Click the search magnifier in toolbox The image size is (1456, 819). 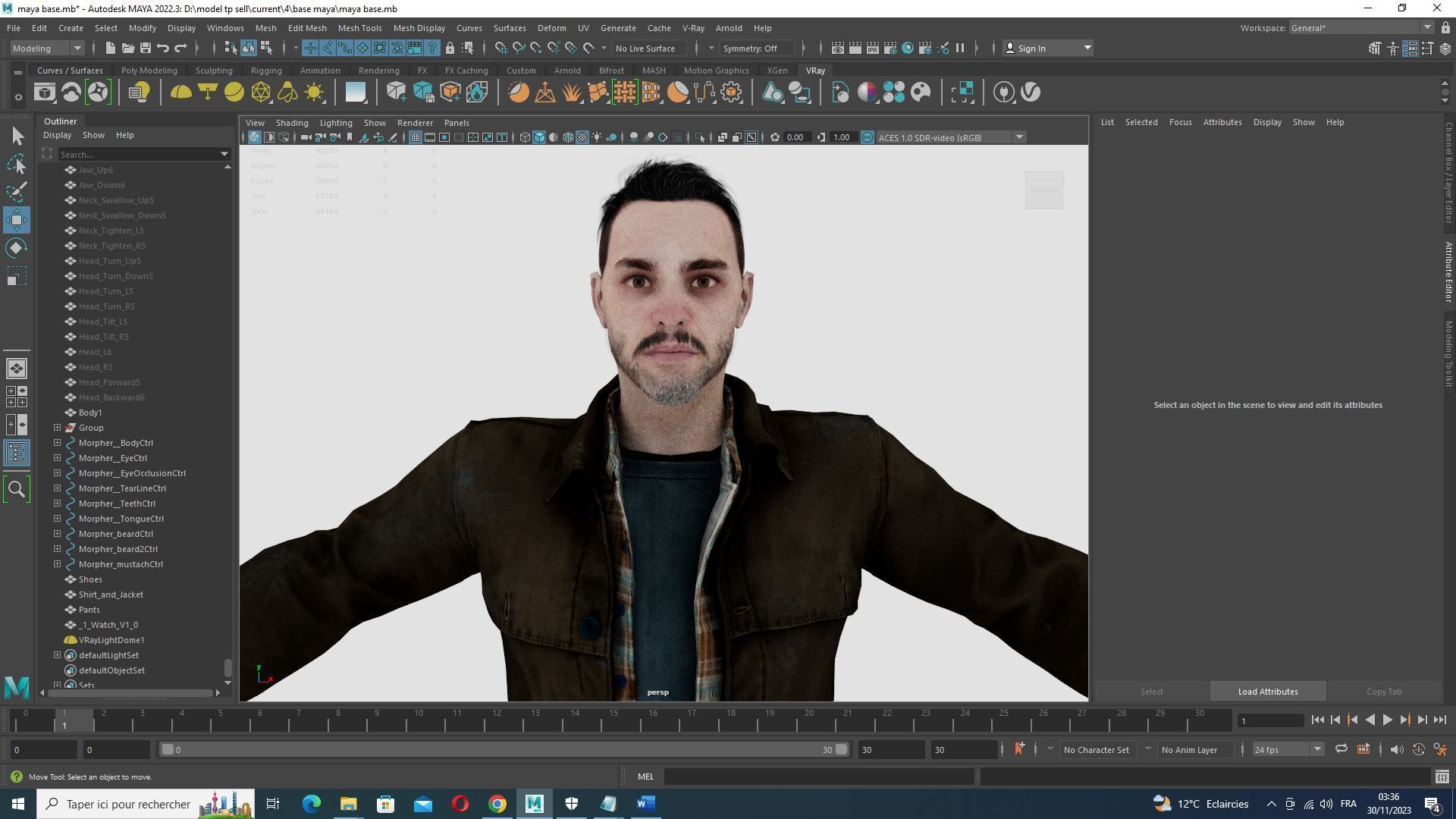(x=17, y=489)
